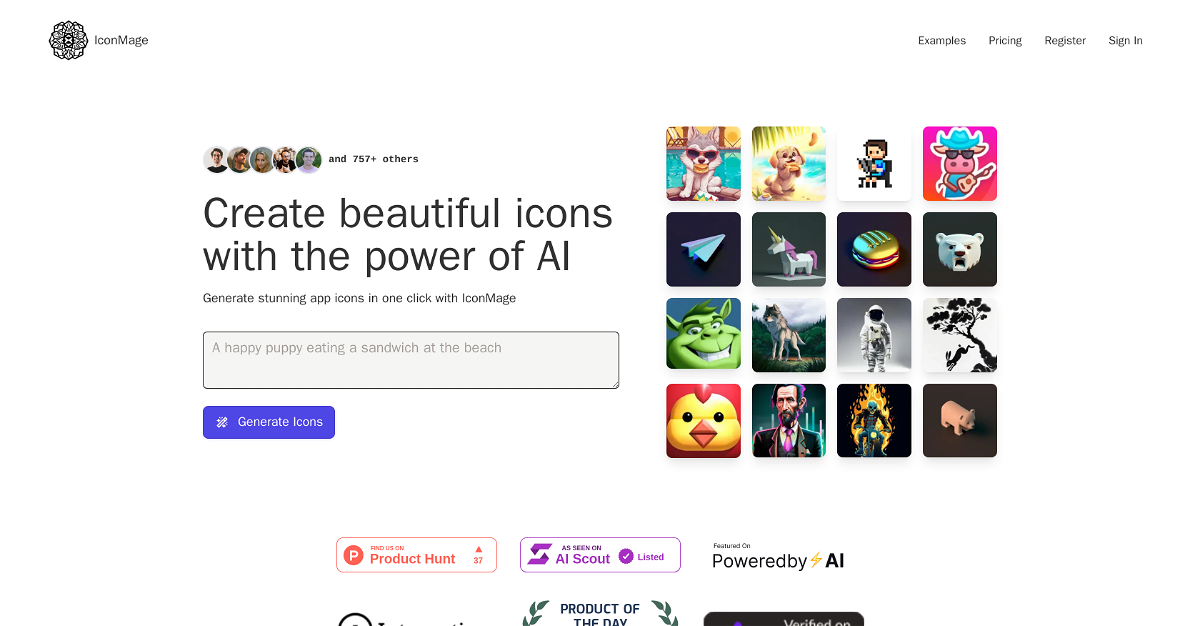The image size is (1200, 626).
Task: Select the green ogre icon
Action: [703, 335]
